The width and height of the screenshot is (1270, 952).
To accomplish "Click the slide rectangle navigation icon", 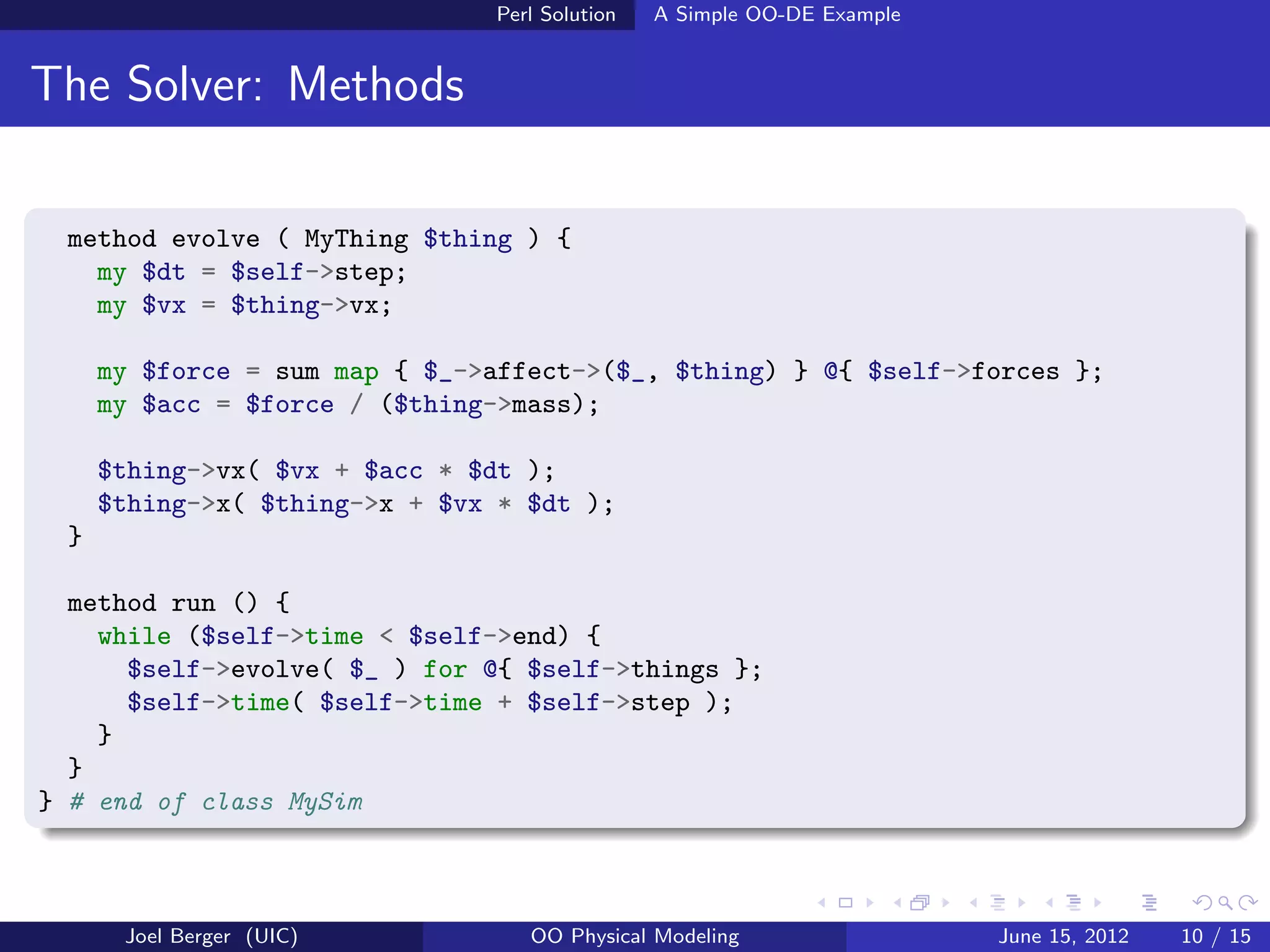I will (845, 902).
